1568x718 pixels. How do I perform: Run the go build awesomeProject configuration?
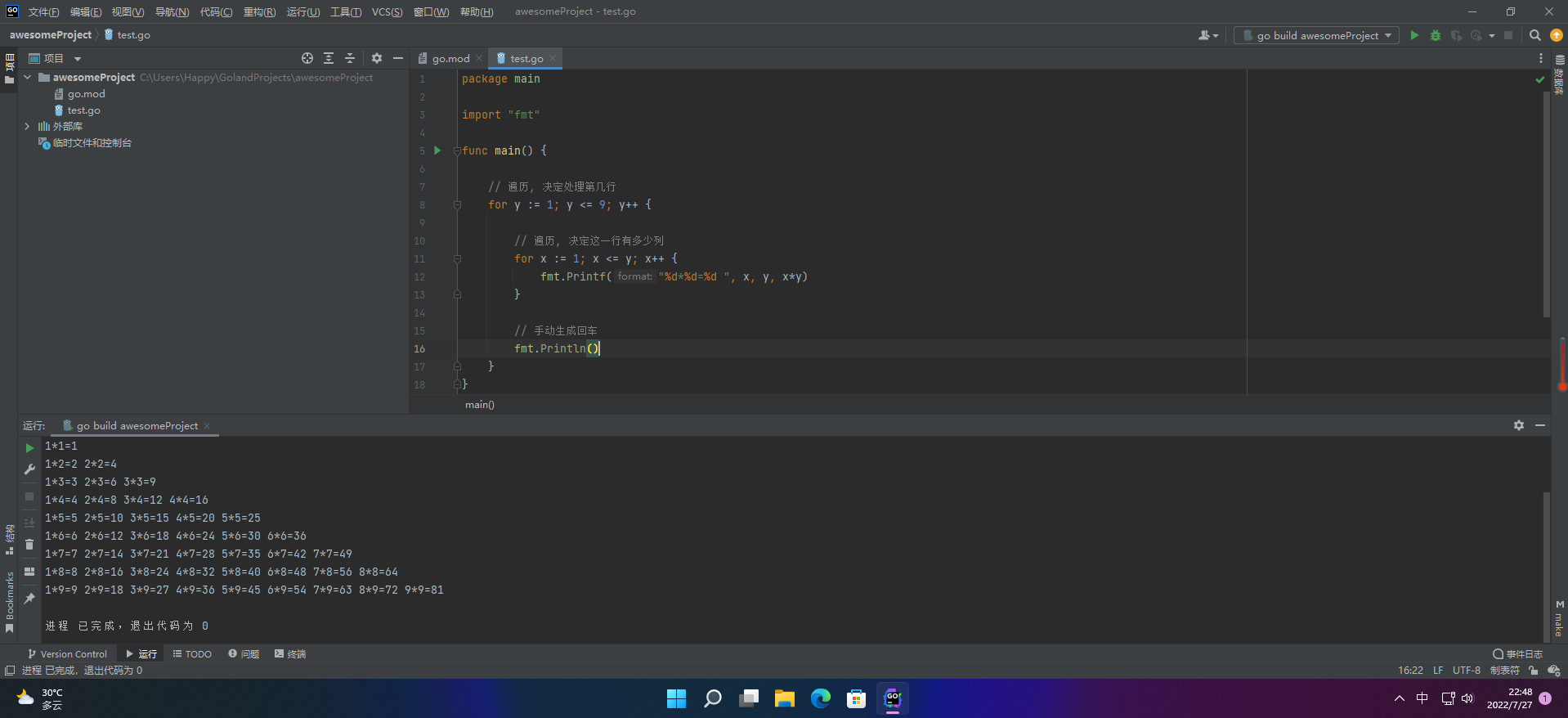pos(1414,35)
